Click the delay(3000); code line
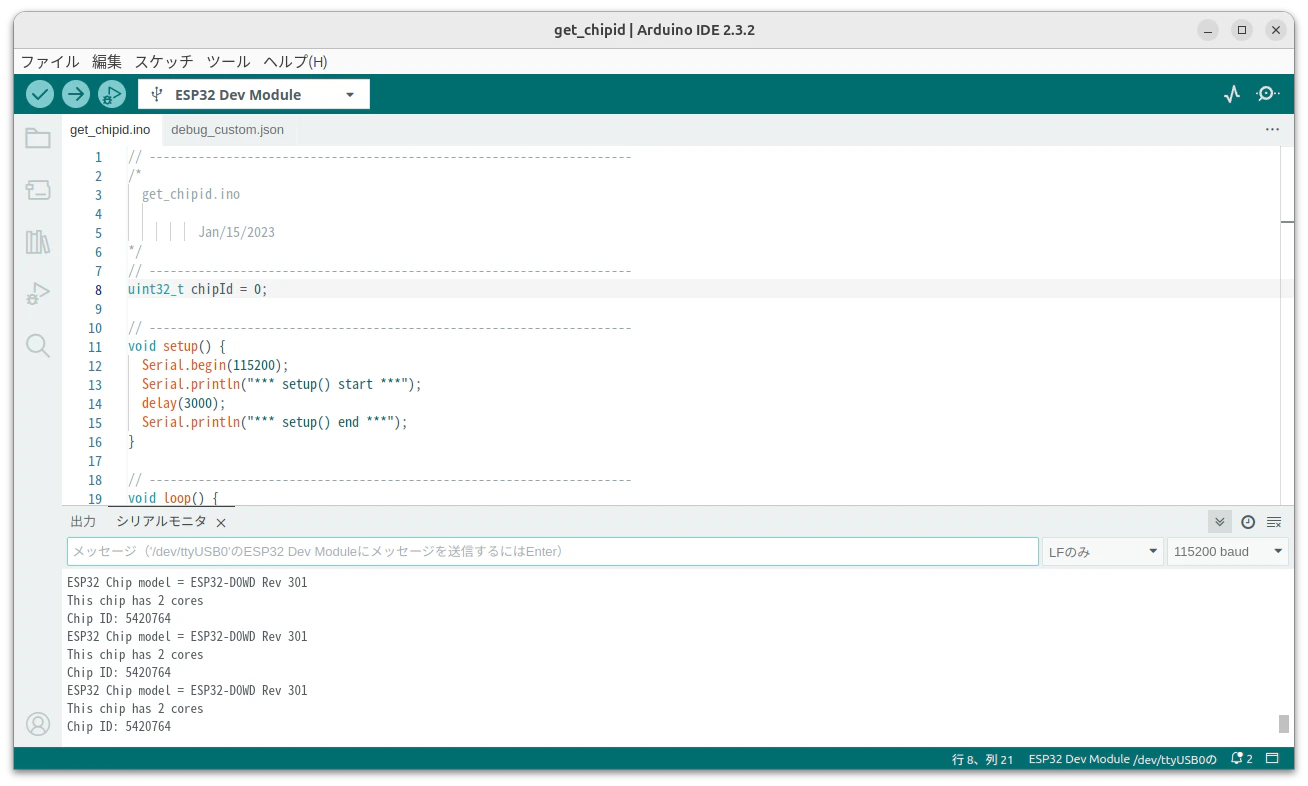This screenshot has height=786, width=1308. click(184, 403)
